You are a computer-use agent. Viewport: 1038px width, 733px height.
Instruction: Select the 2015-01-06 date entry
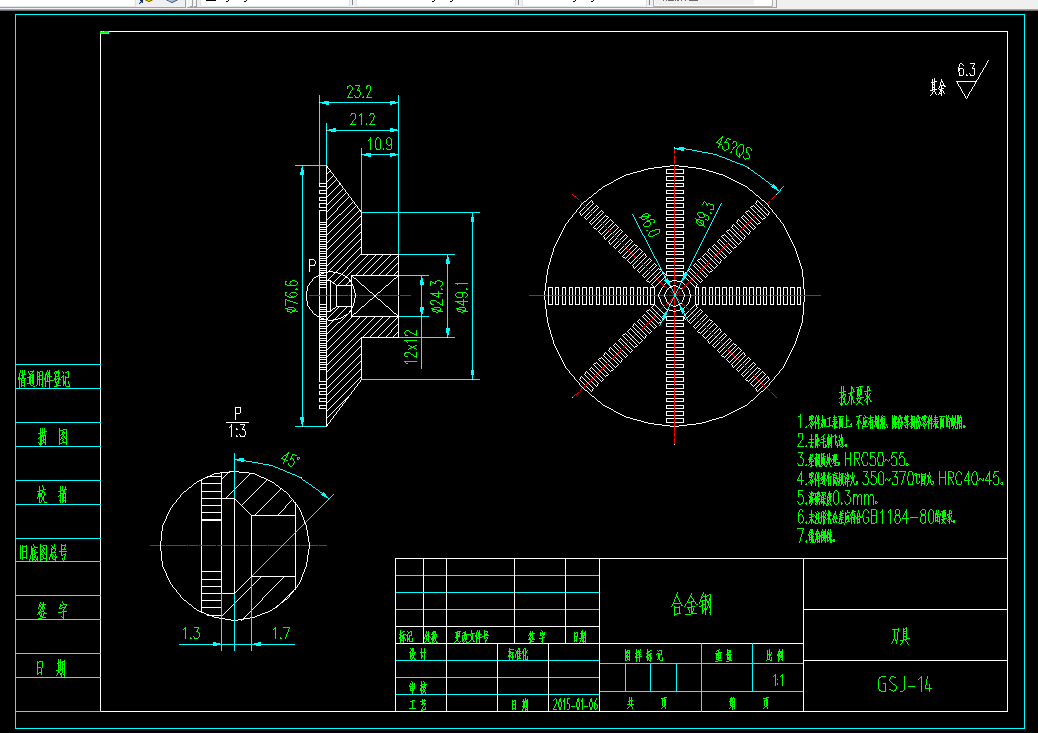click(x=575, y=705)
